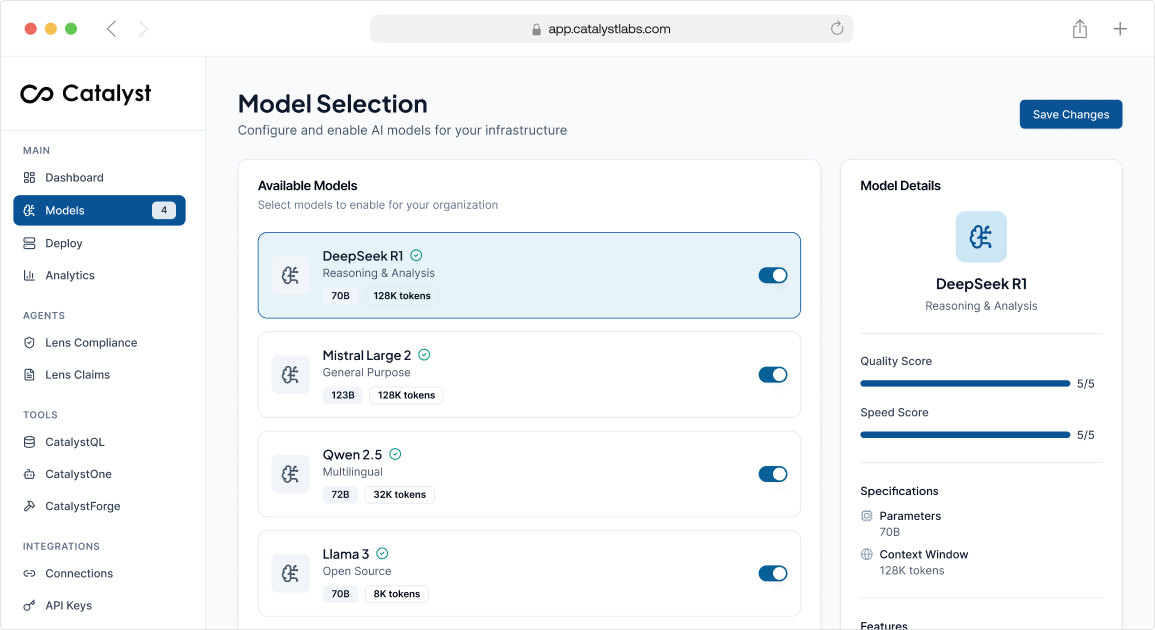The image size is (1155, 630).
Task: Click the Context Window globe icon
Action: point(867,554)
